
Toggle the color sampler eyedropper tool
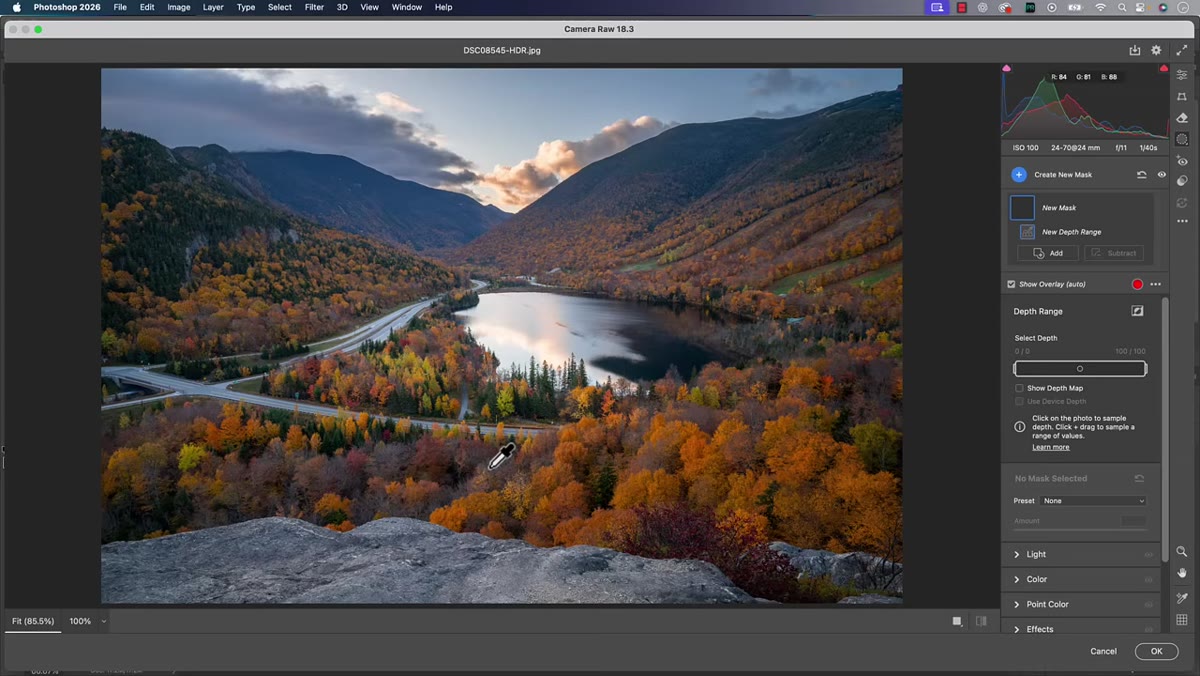[1182, 598]
